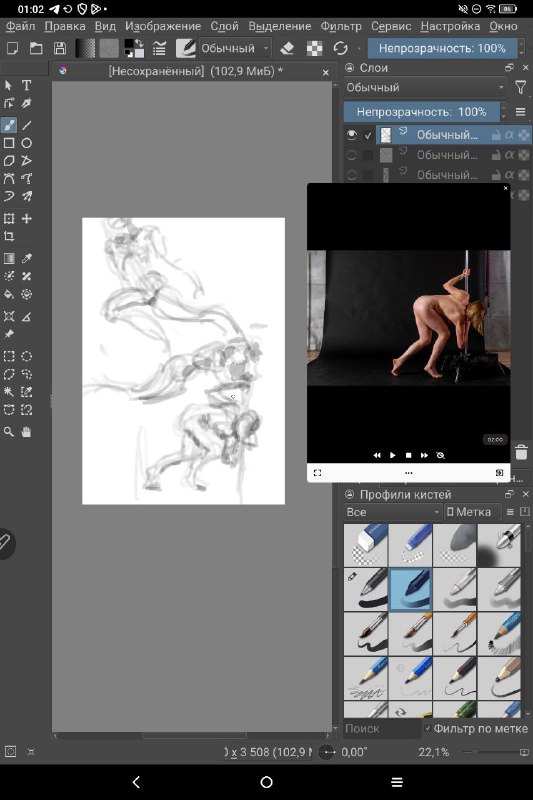533x800 pixels.
Task: Adjust the toolbar Непрозрачность opacity slider
Action: point(442,48)
